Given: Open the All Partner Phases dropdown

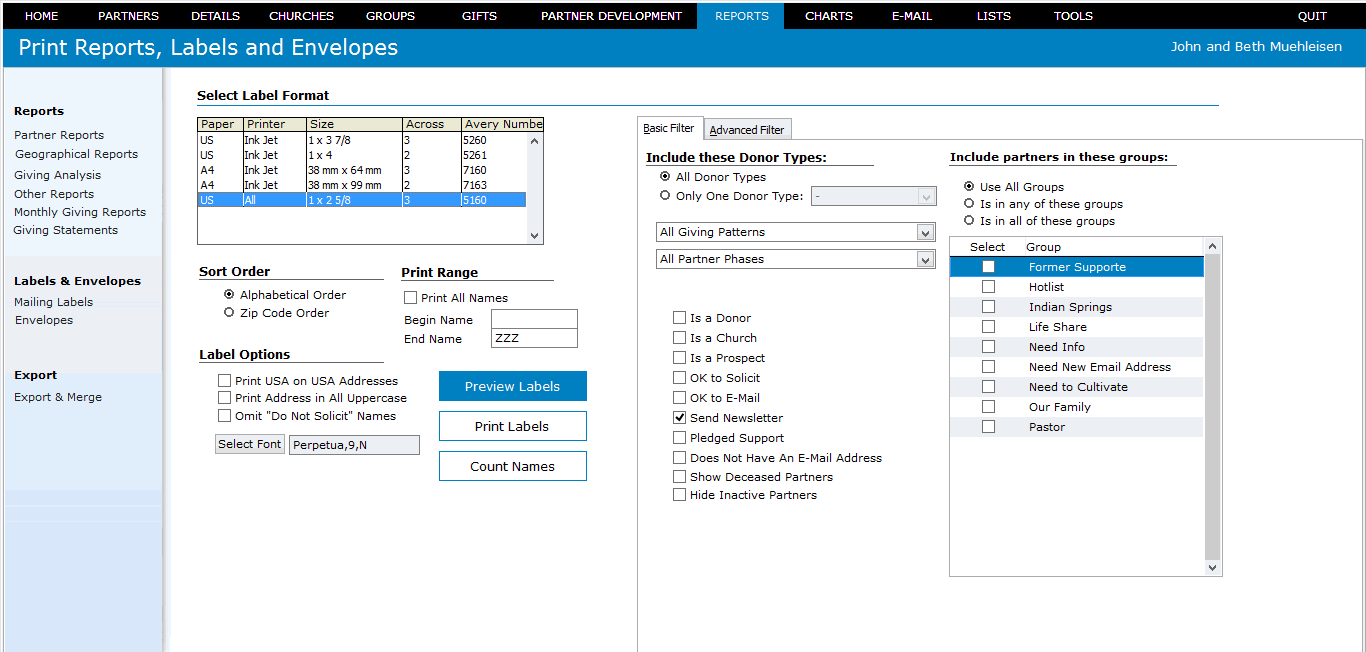Looking at the screenshot, I should point(796,259).
